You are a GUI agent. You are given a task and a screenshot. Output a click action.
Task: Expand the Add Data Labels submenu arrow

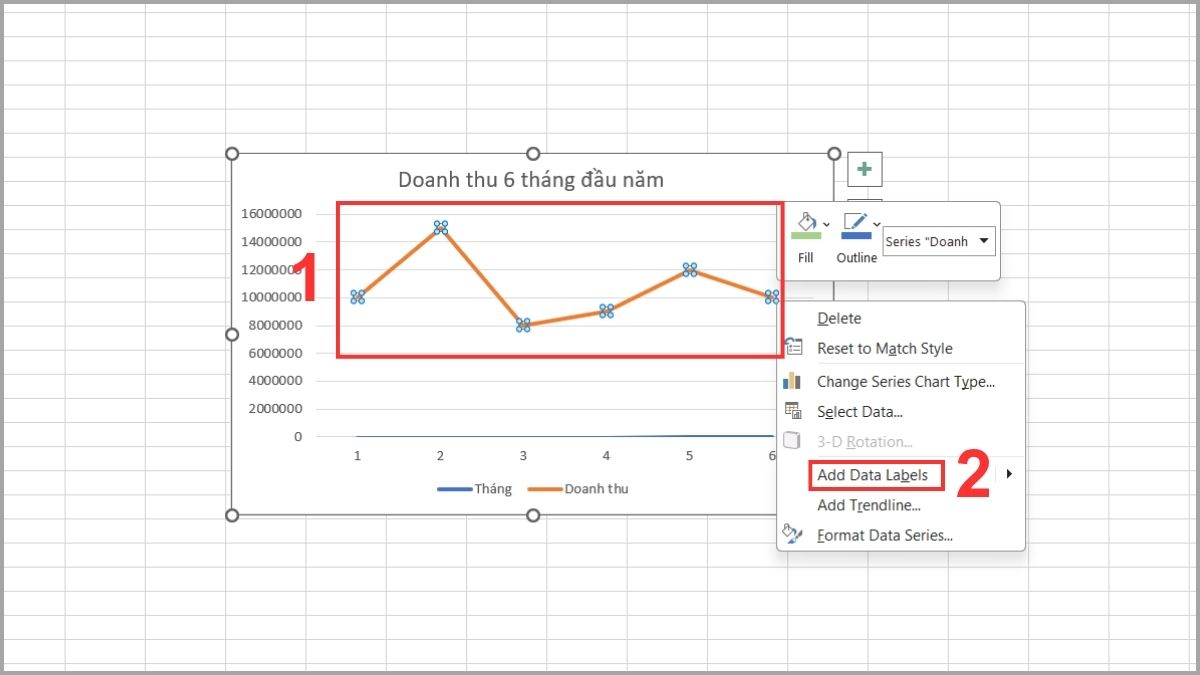[x=1009, y=474]
